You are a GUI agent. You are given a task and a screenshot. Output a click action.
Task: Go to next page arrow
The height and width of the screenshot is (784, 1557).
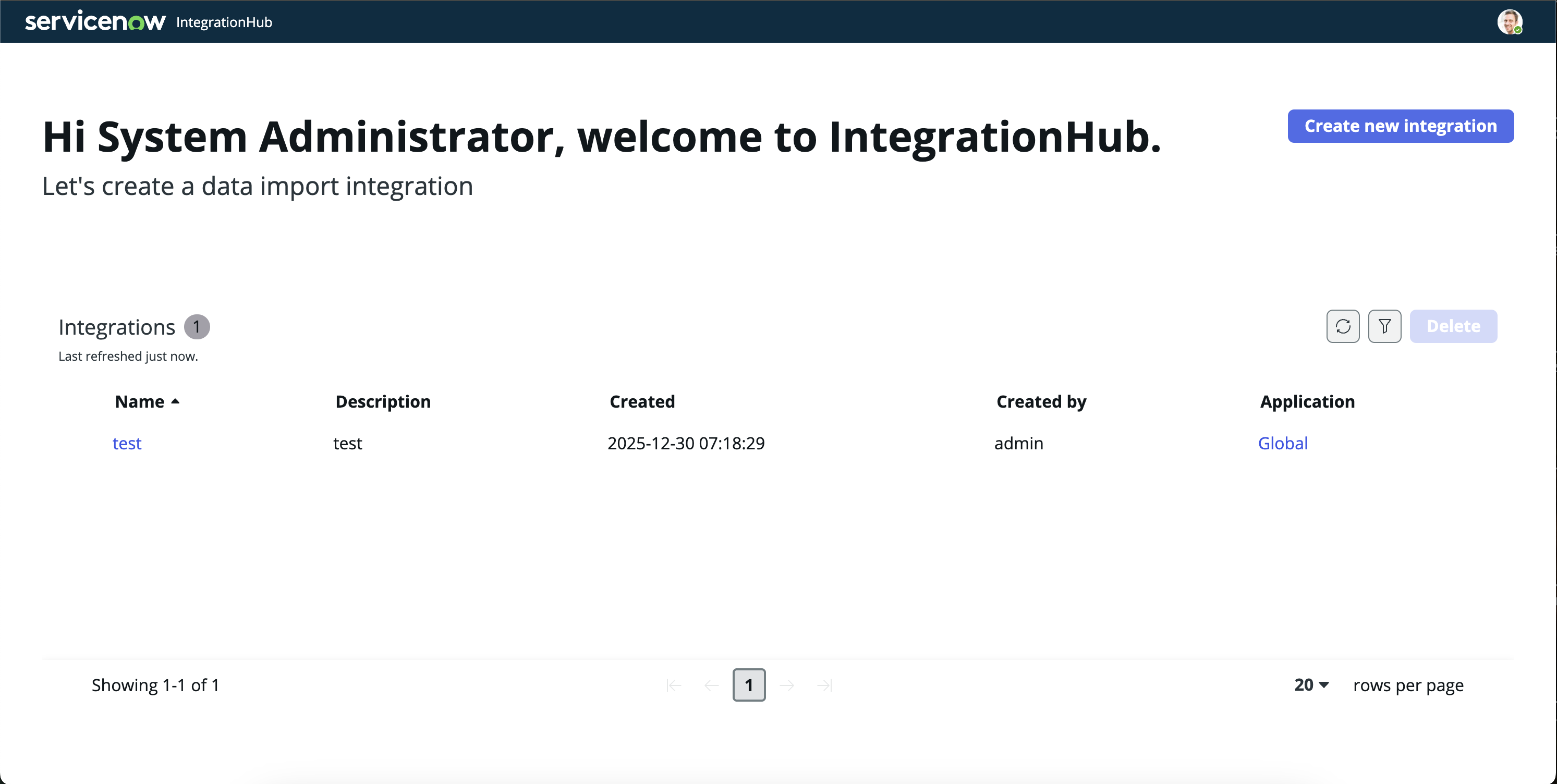(x=786, y=685)
